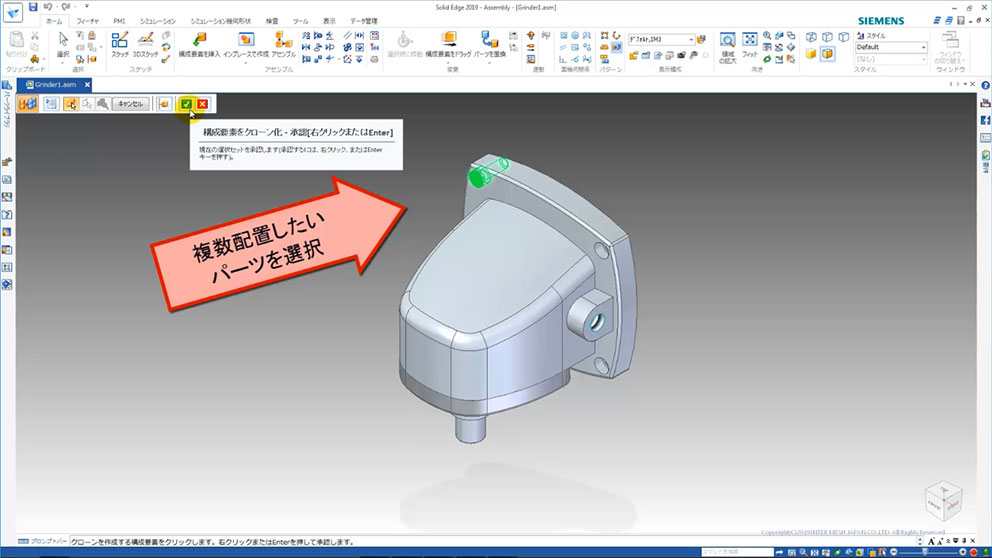Toggle the highlighted select components option in command bar
The width and height of the screenshot is (992, 558).
click(x=72, y=104)
